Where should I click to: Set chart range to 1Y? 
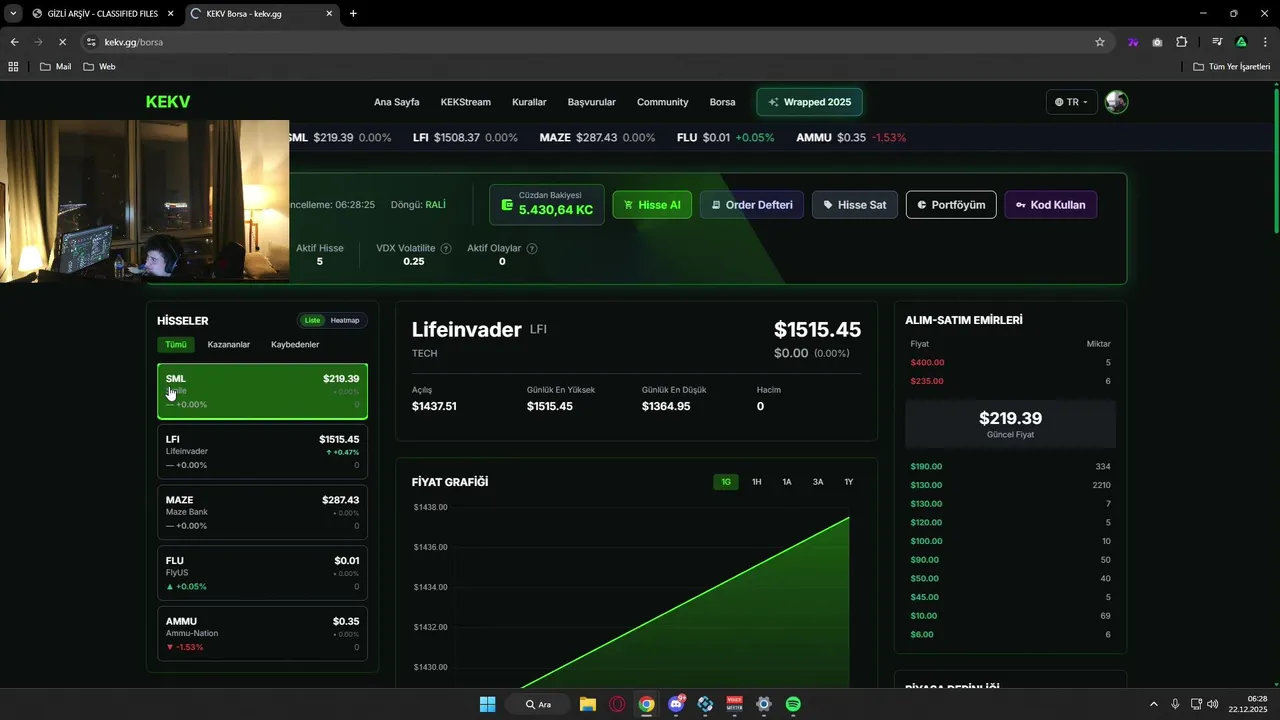click(x=849, y=482)
